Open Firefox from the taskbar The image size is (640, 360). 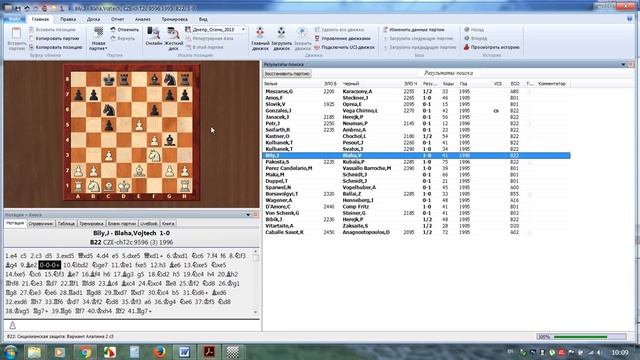159,352
